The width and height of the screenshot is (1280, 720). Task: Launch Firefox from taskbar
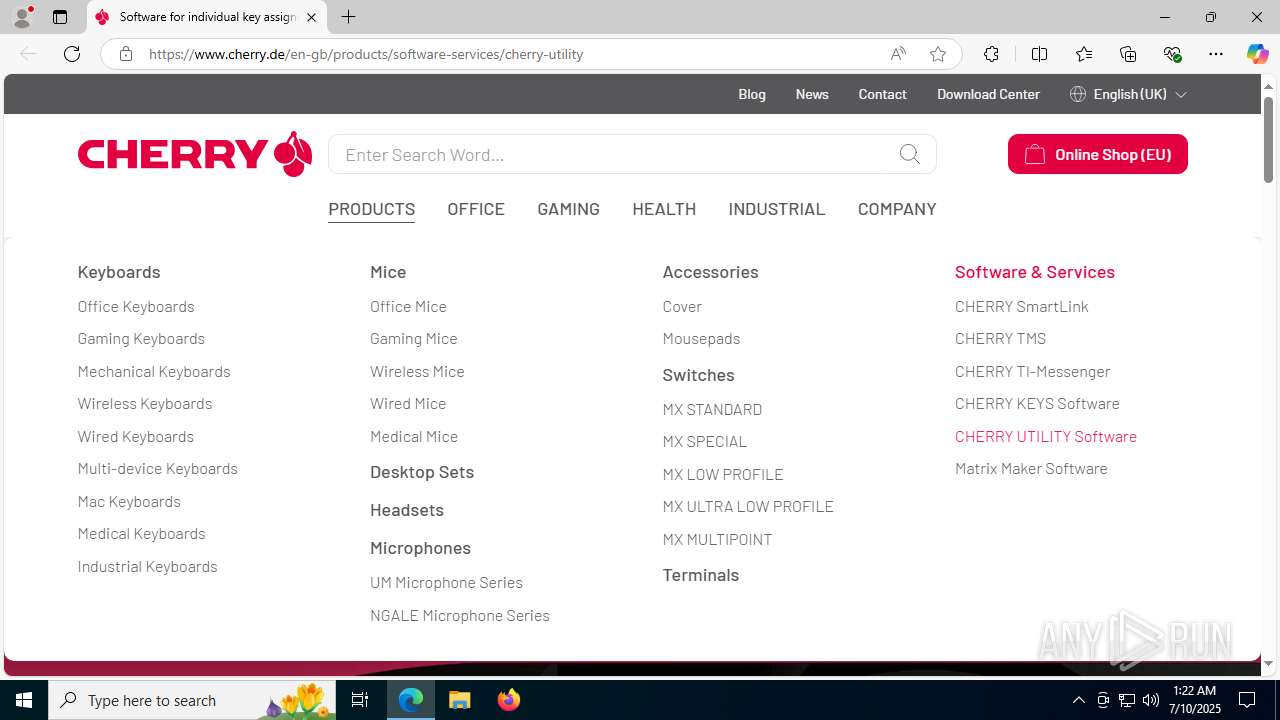coord(508,700)
